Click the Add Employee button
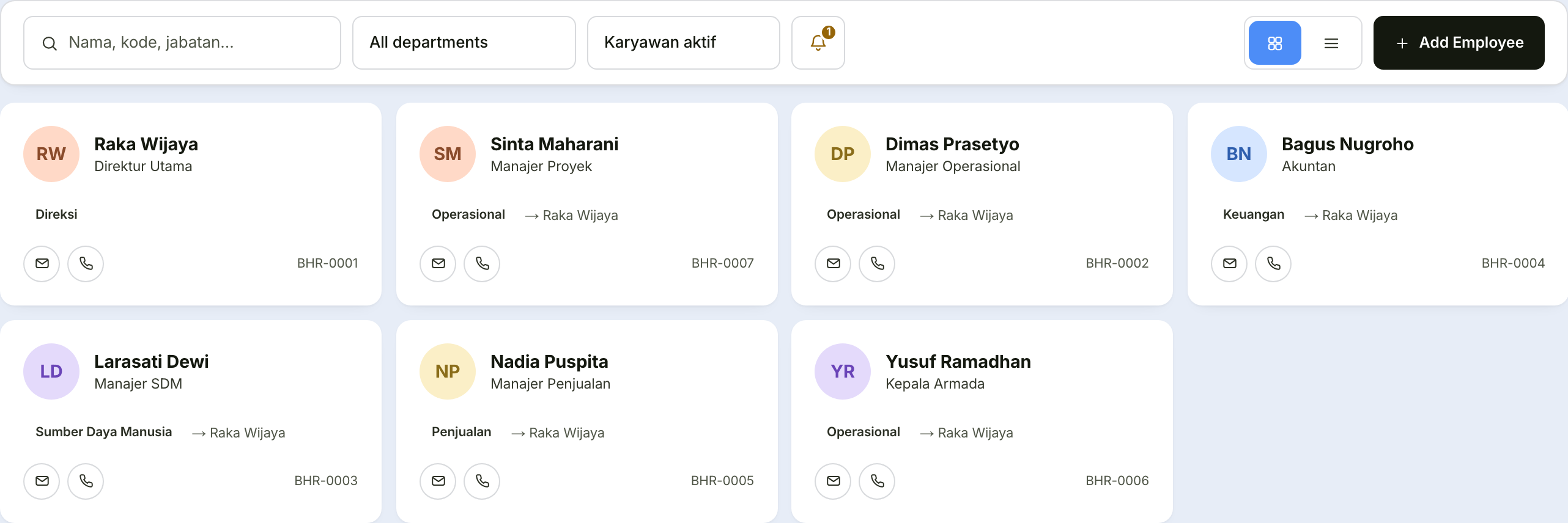This screenshot has width=1568, height=523. (x=1459, y=43)
